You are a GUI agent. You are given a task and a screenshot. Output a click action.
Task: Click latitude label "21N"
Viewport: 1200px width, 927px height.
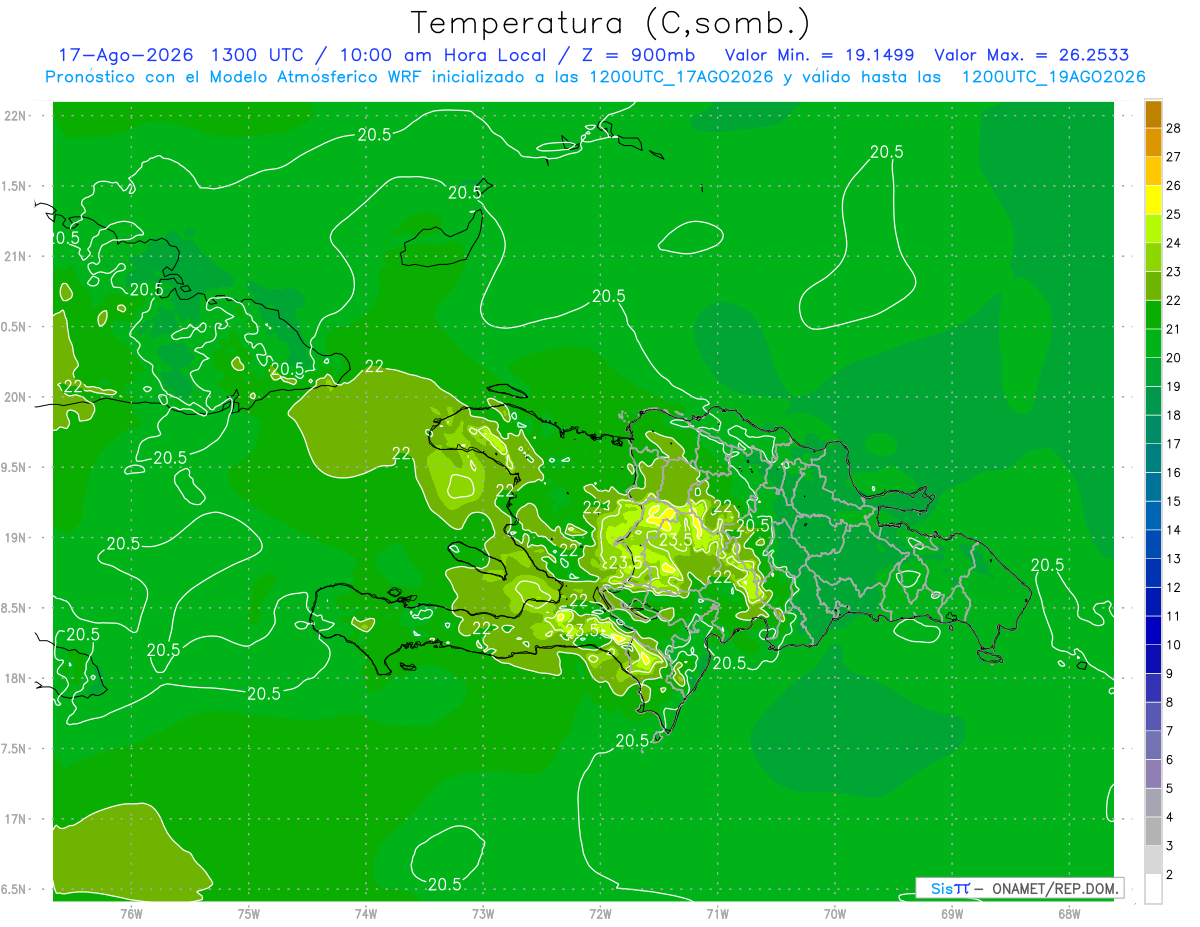click(x=16, y=256)
